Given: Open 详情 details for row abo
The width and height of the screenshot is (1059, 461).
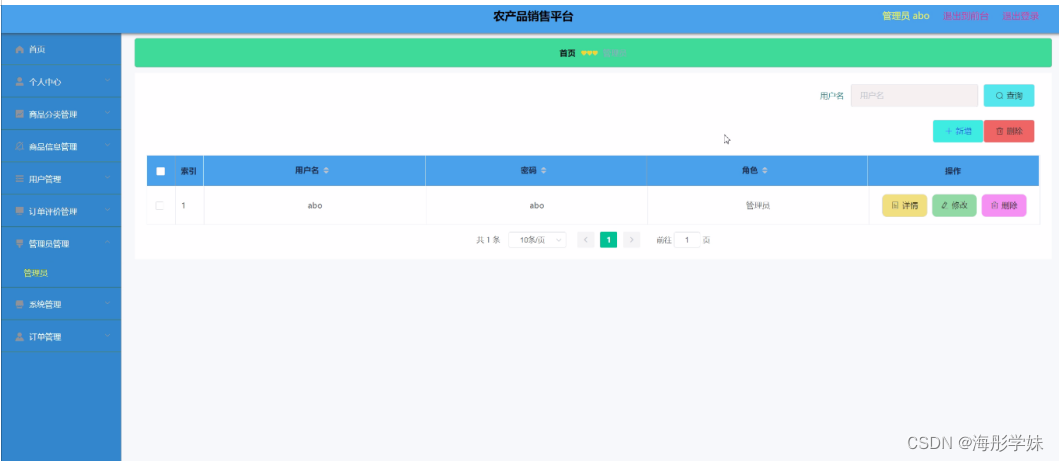Looking at the screenshot, I should [x=904, y=205].
